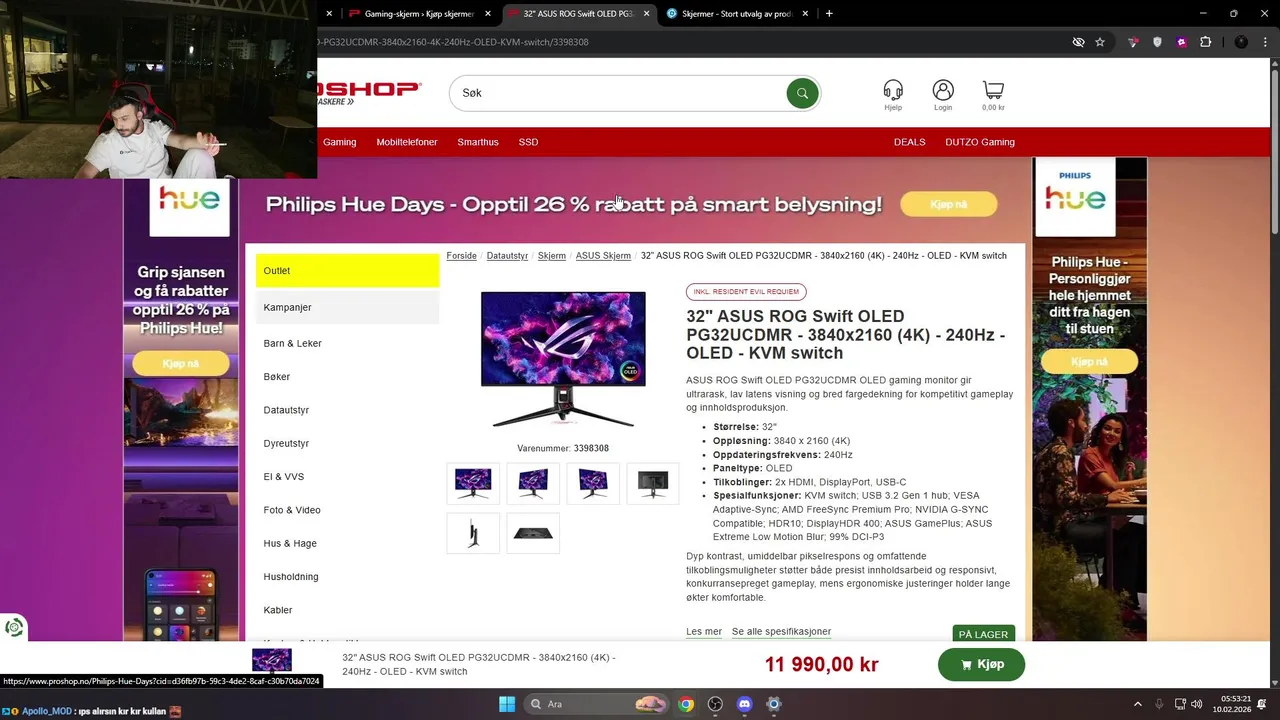The height and width of the screenshot is (720, 1280).
Task: Click the Windows taskbar Ara search box
Action: point(597,704)
